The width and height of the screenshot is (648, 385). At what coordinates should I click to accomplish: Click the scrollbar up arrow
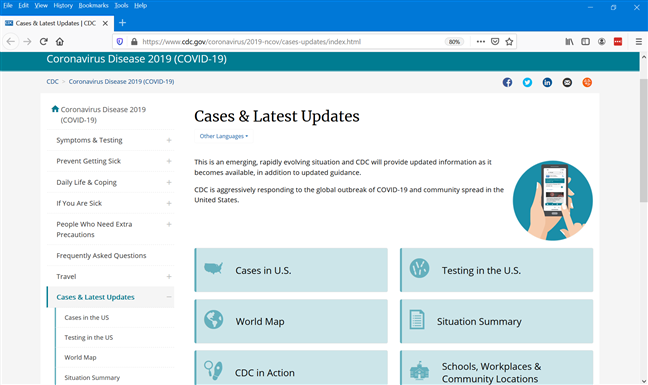coord(643,57)
